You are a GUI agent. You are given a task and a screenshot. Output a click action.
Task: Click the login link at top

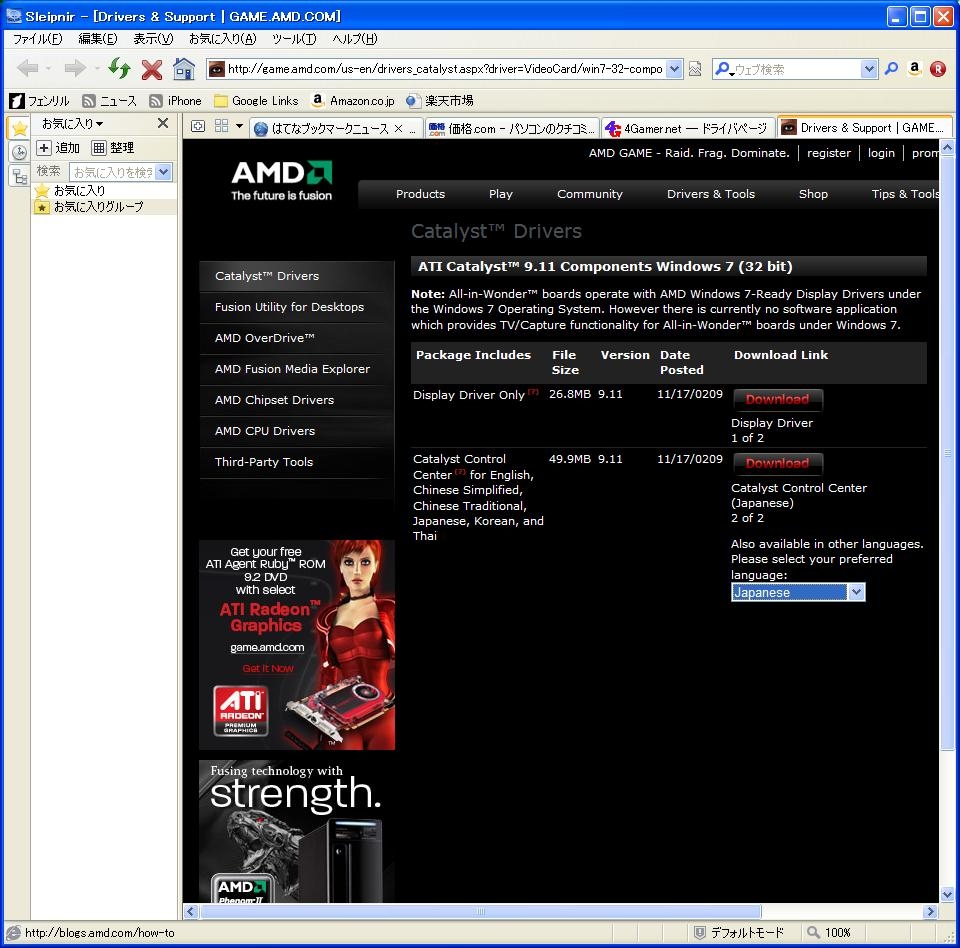(881, 153)
